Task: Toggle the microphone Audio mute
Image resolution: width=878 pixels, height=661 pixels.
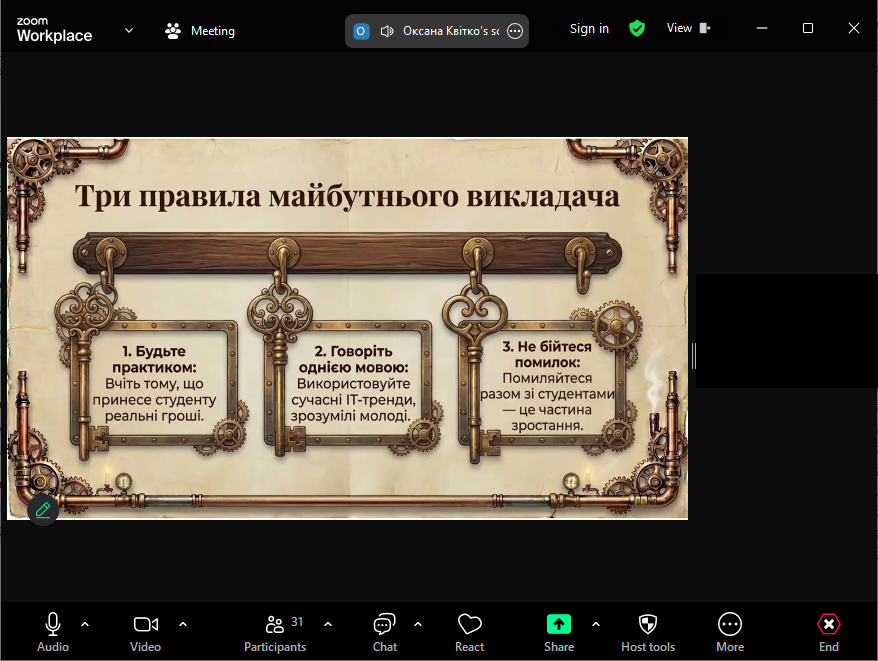Action: coord(53,631)
